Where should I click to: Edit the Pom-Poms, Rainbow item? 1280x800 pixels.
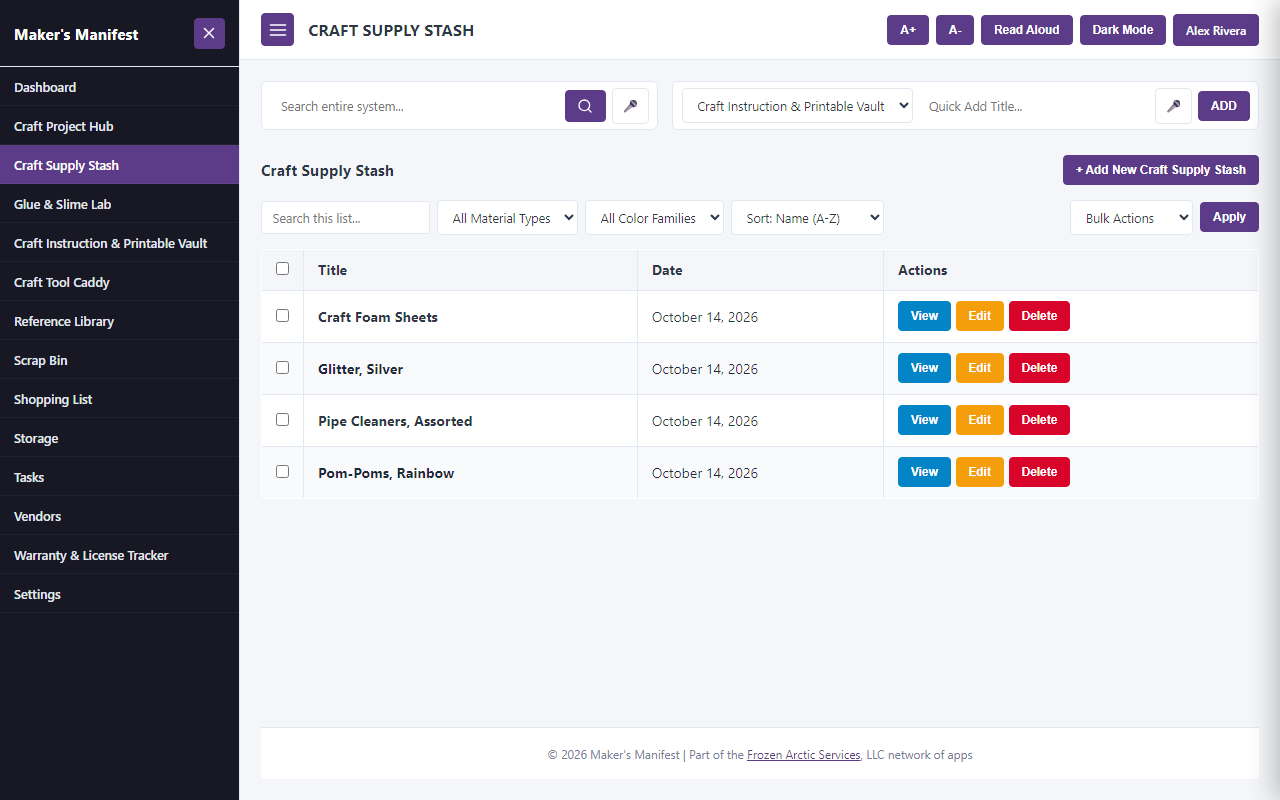pyautogui.click(x=980, y=472)
